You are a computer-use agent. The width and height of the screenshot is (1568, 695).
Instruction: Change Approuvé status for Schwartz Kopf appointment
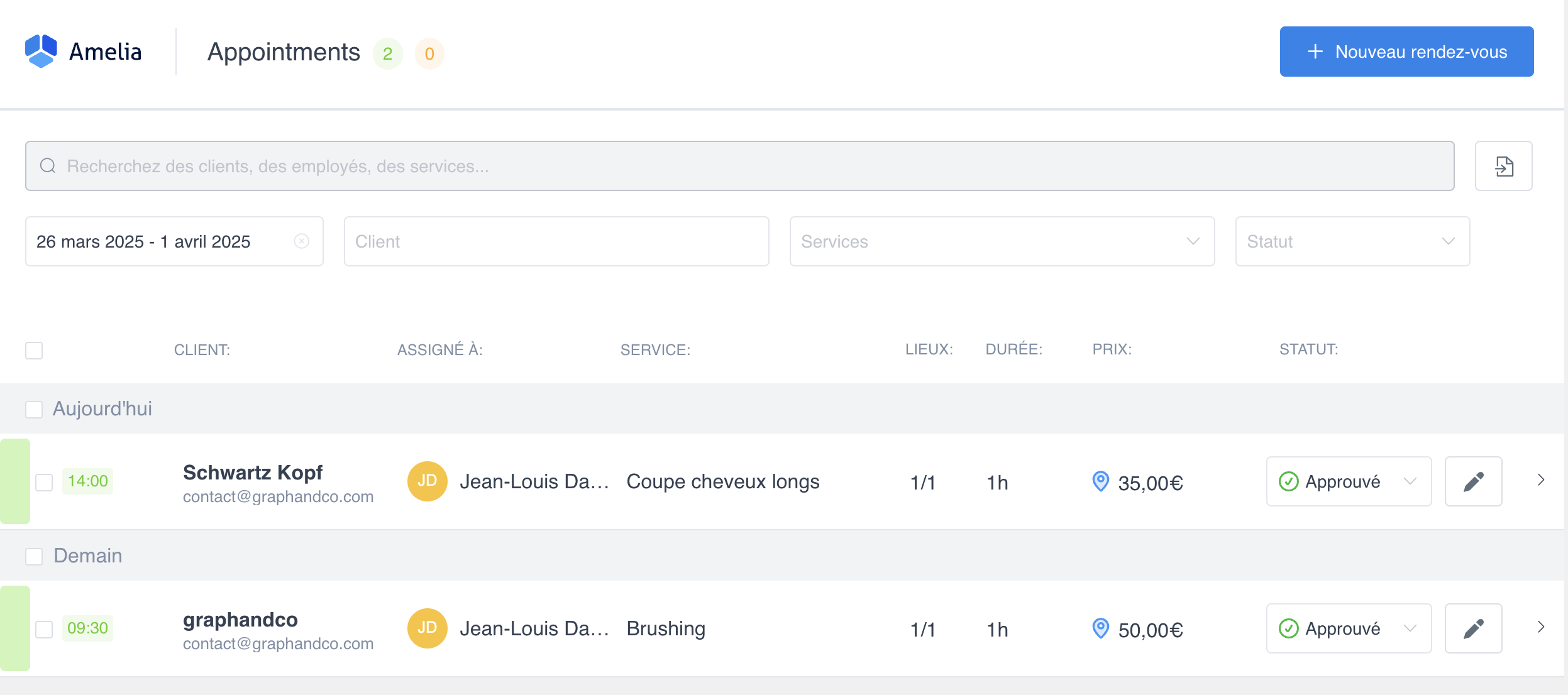pyautogui.click(x=1348, y=482)
